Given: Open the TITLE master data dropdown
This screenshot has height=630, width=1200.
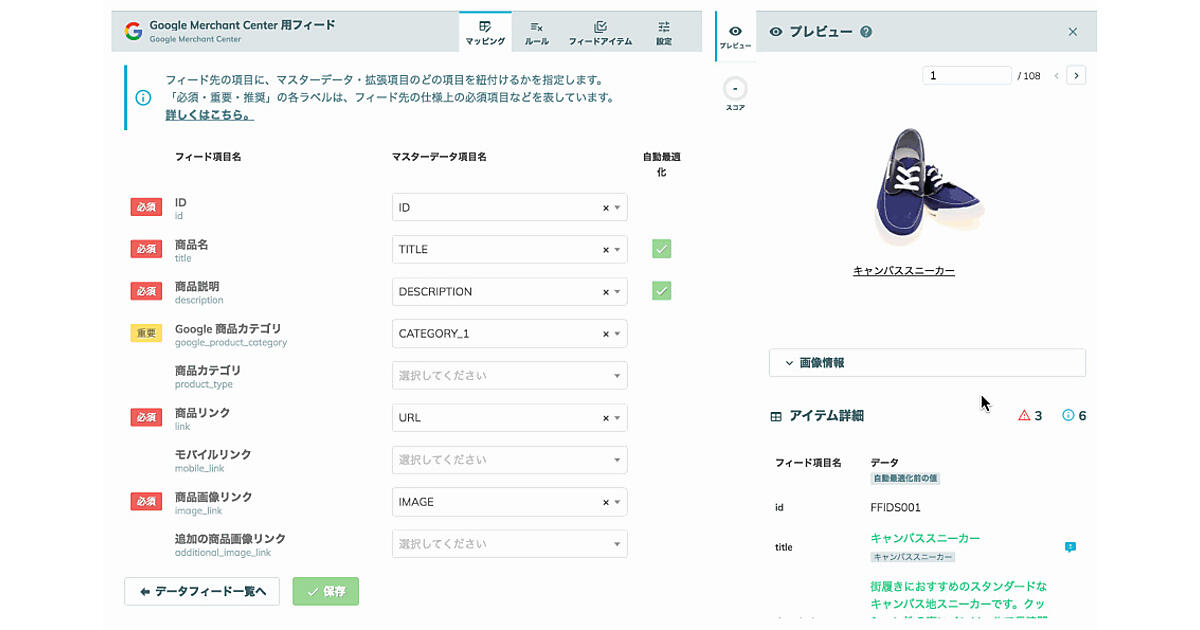Looking at the screenshot, I should click(x=510, y=249).
